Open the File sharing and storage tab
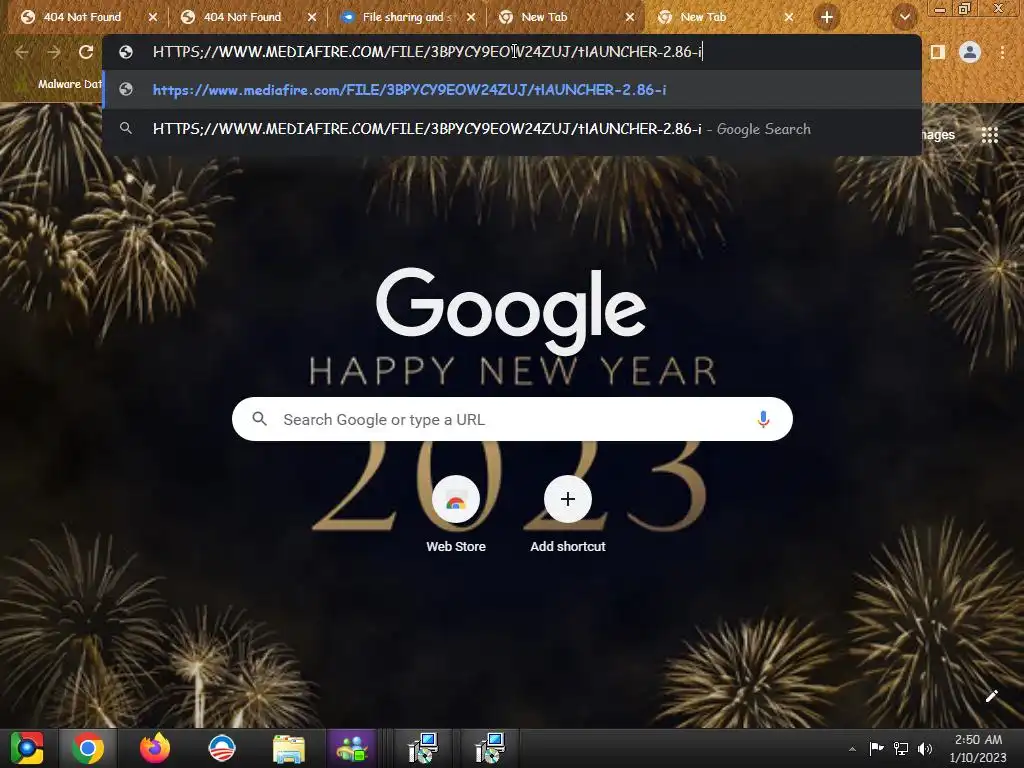Viewport: 1024px width, 768px height. 406,17
